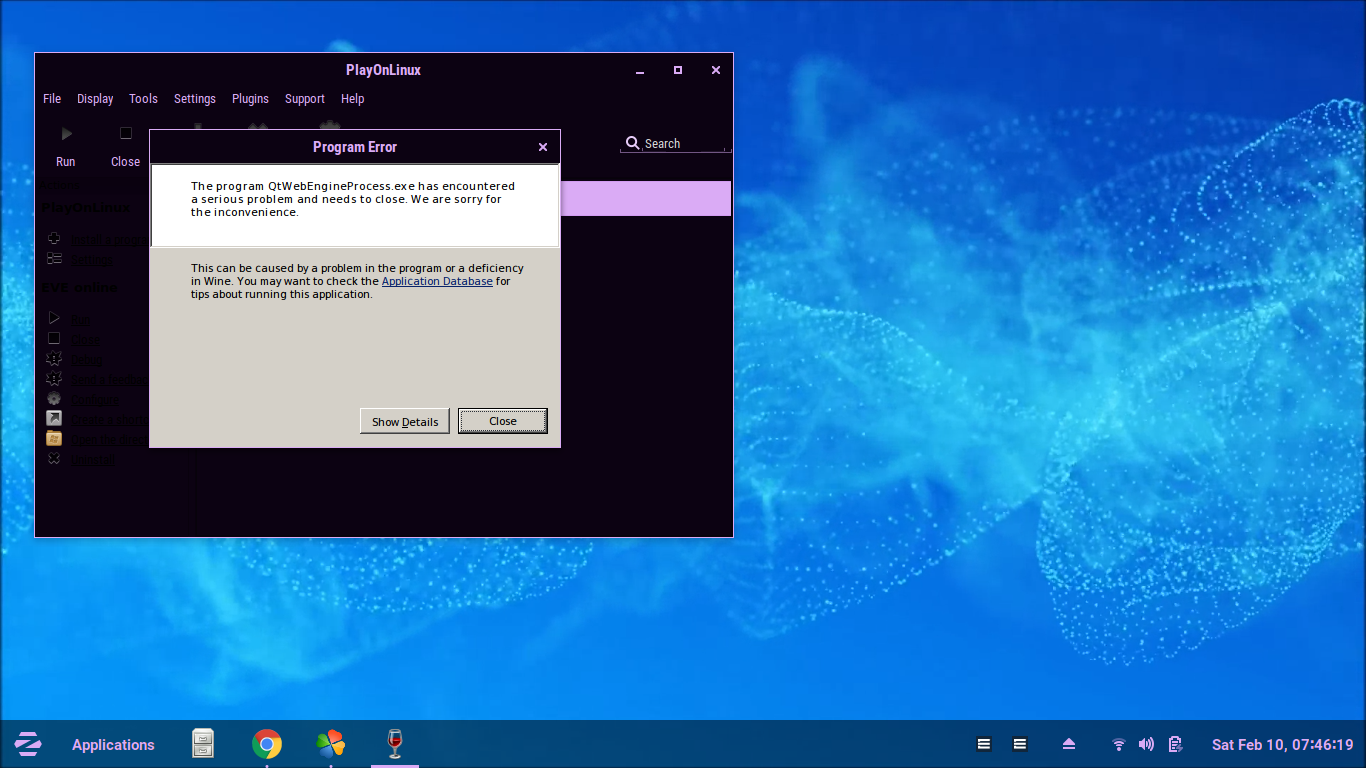Click the eject media tray icon
This screenshot has width=1366, height=768.
(x=1068, y=744)
